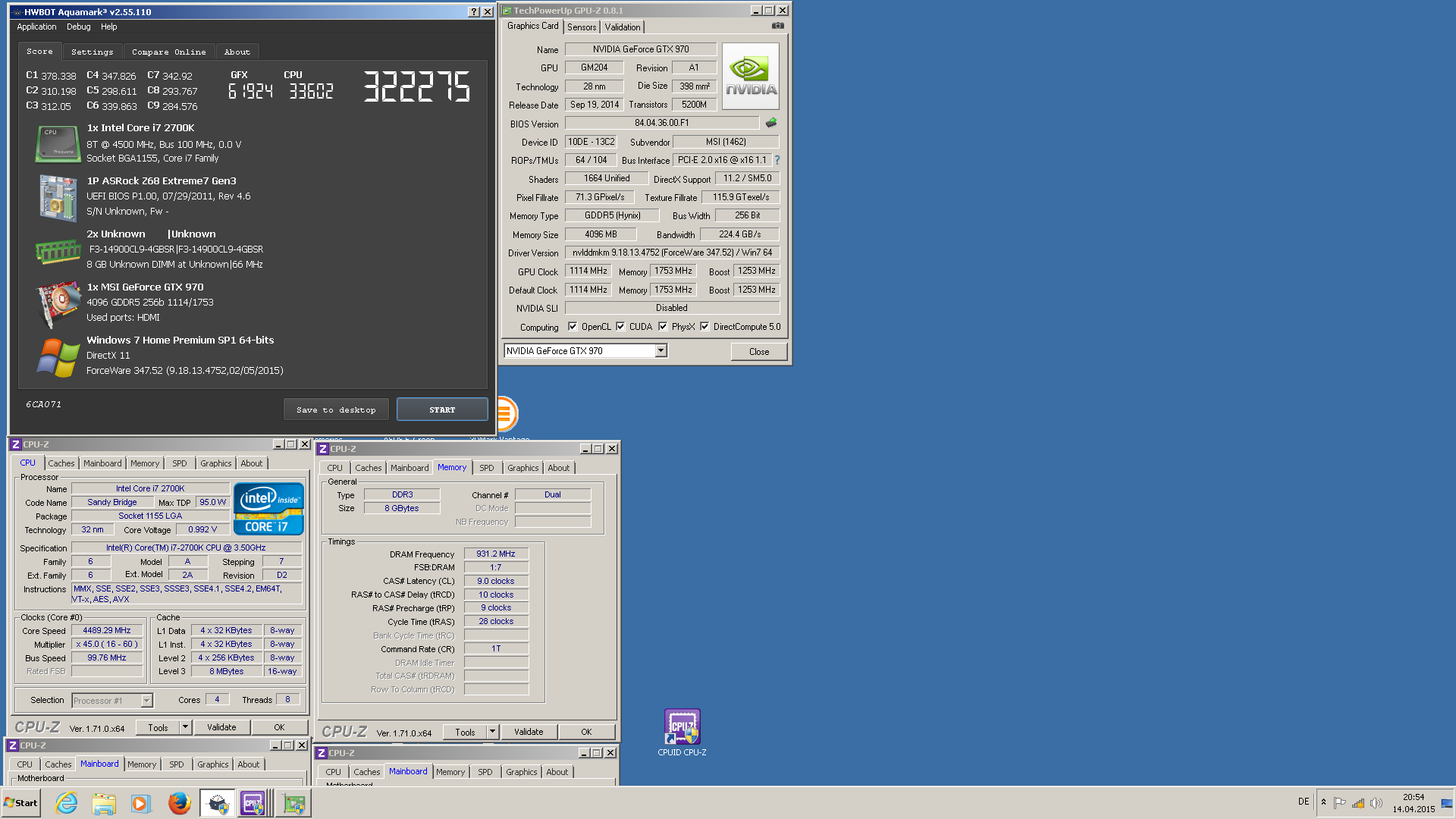Click Save to desktop button
The width and height of the screenshot is (1456, 819).
point(336,409)
